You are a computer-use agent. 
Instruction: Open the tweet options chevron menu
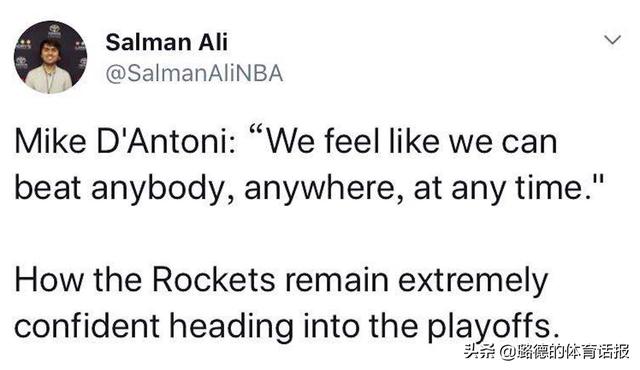pos(612,40)
